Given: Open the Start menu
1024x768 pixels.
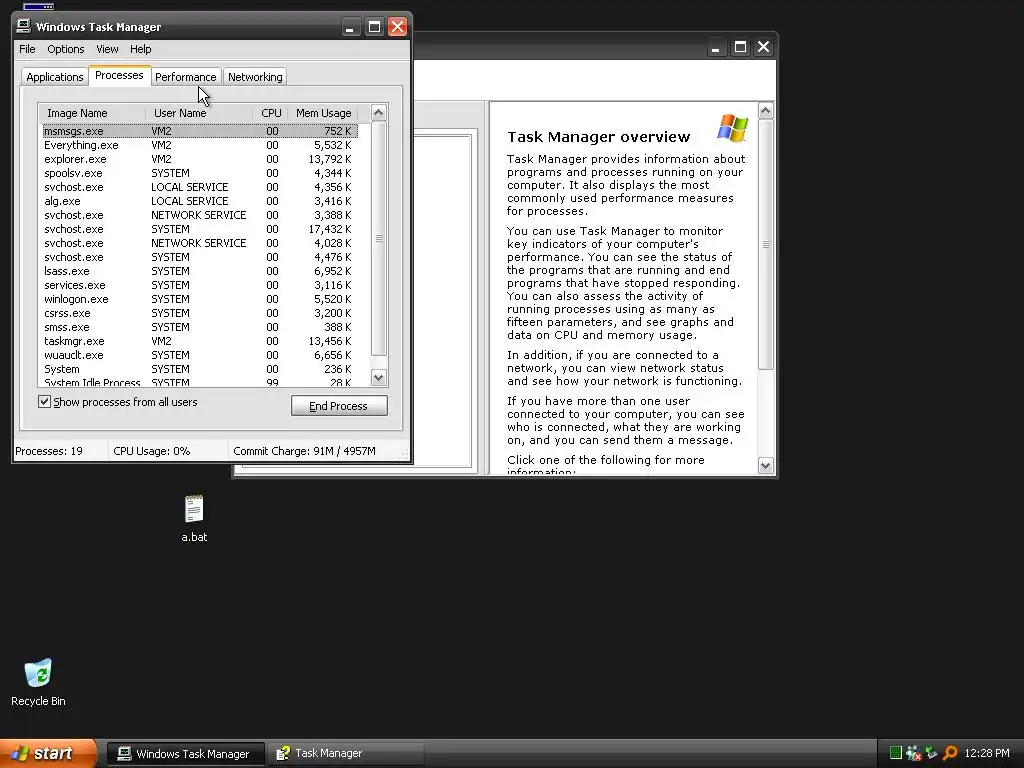Looking at the screenshot, I should point(48,753).
